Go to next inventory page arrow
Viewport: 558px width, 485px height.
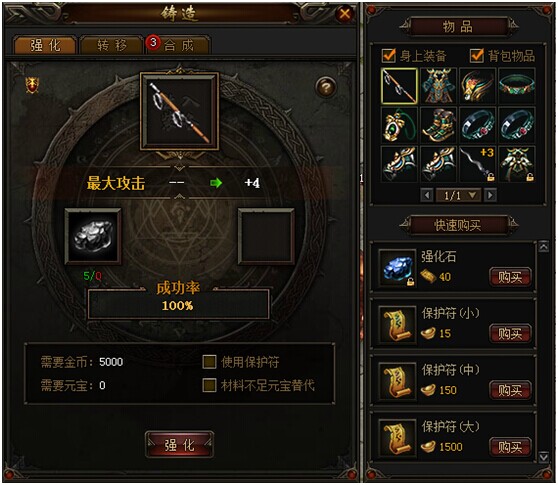coord(490,195)
